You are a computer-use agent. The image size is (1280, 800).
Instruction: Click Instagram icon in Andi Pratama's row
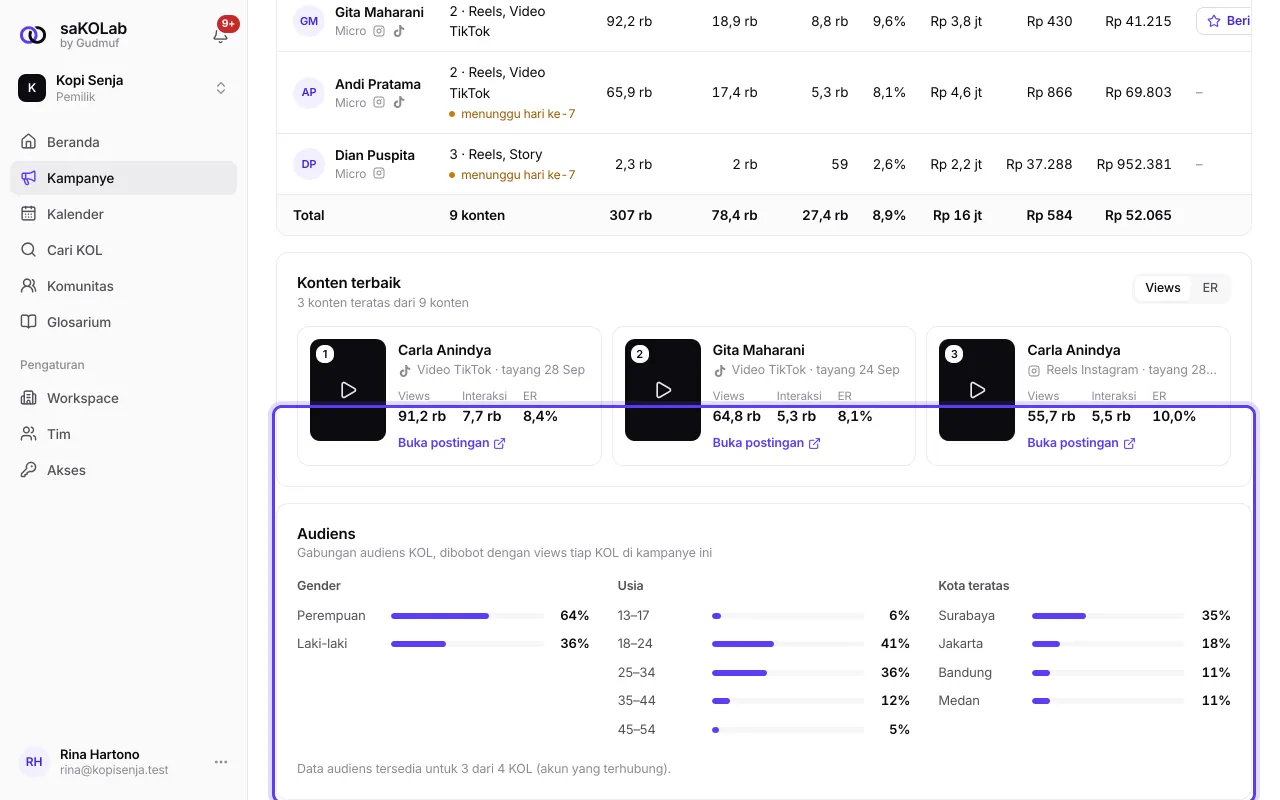point(379,102)
